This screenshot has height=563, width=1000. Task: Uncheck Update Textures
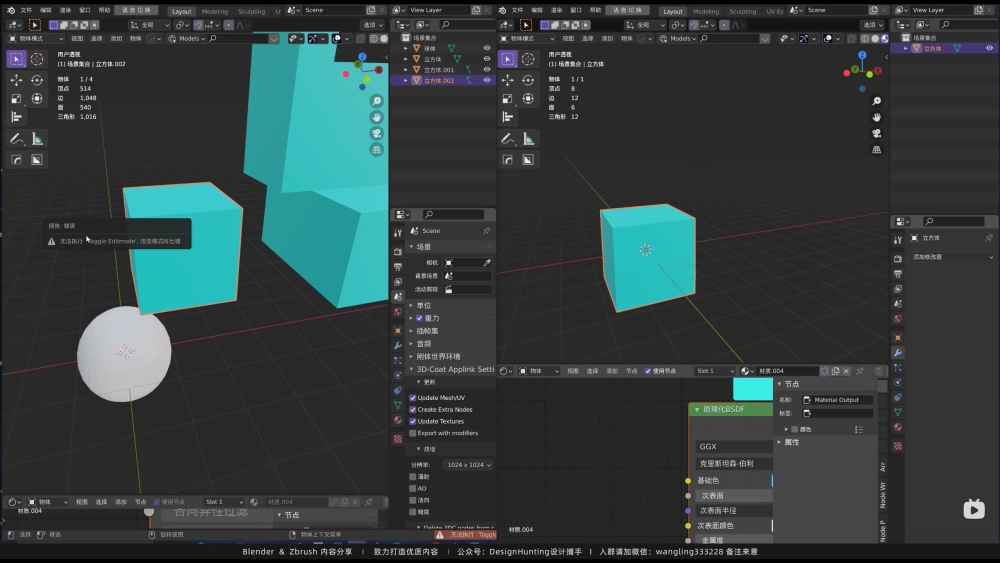coord(413,421)
